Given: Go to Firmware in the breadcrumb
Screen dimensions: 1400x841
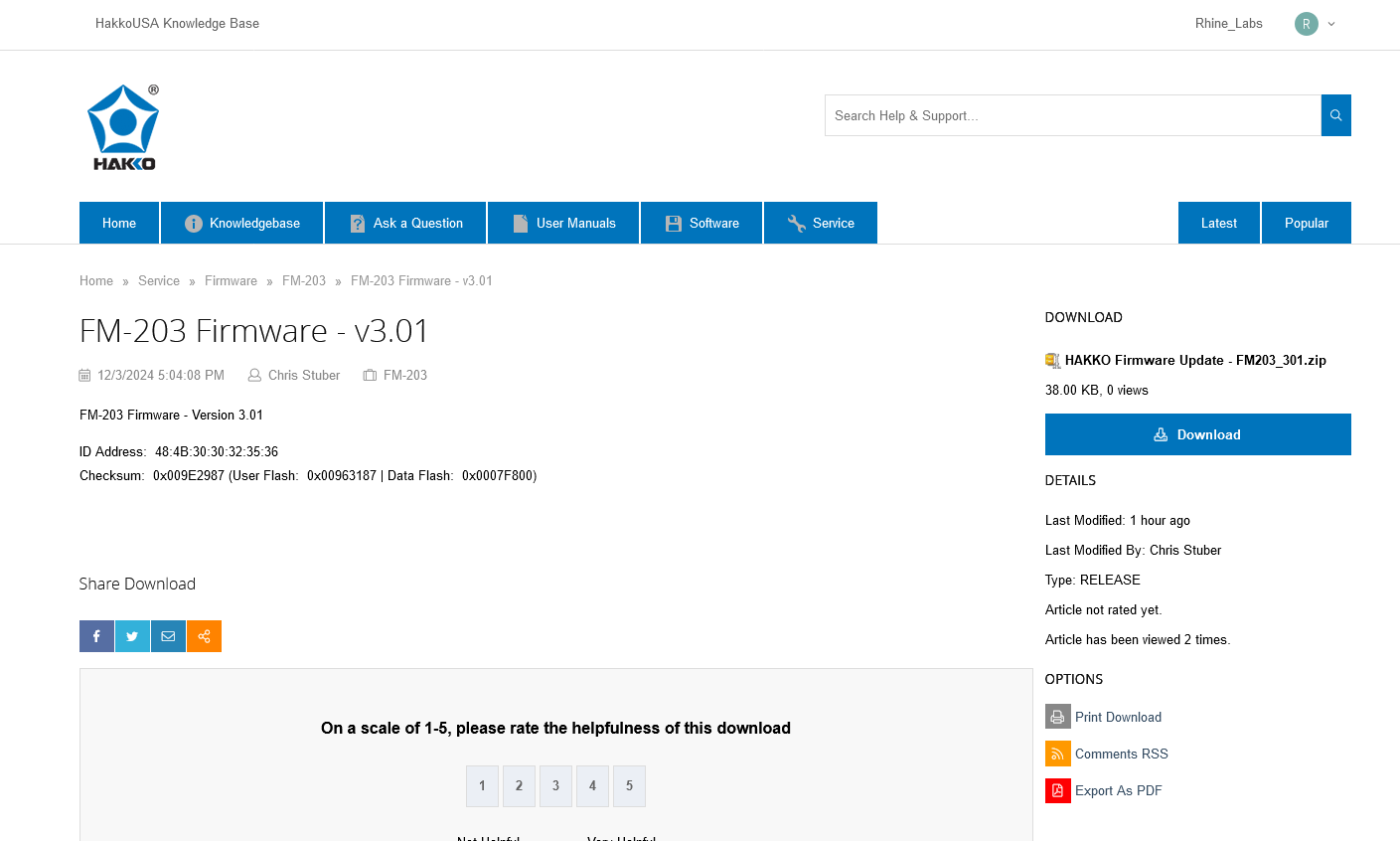Looking at the screenshot, I should [x=231, y=281].
